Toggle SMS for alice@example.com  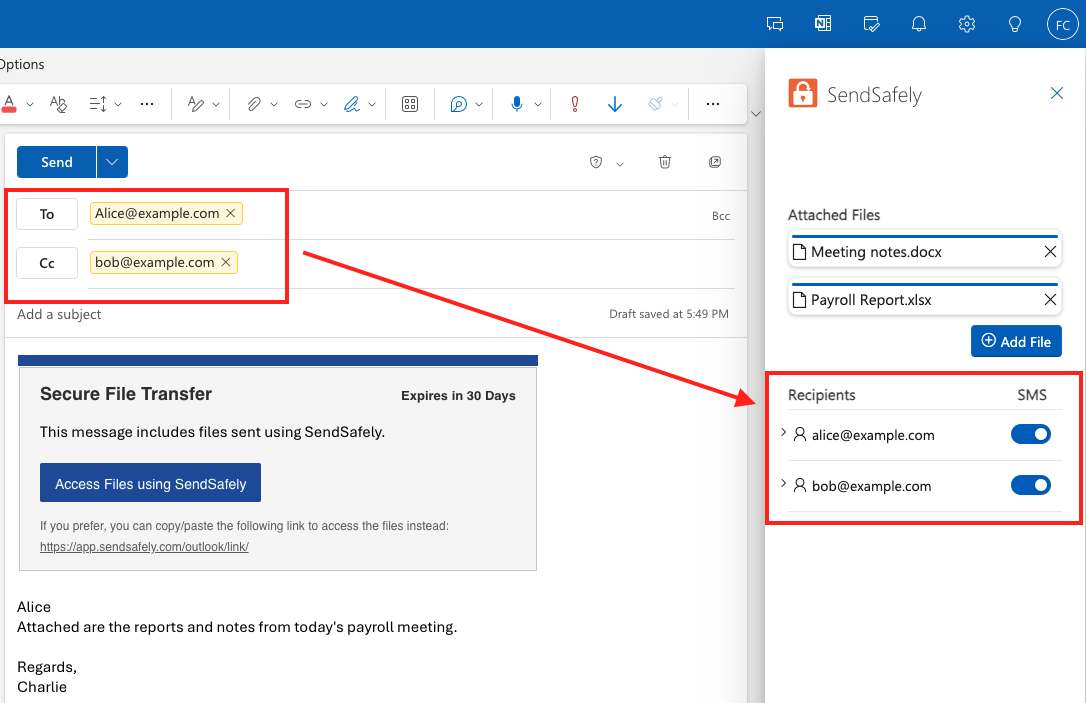[1031, 434]
